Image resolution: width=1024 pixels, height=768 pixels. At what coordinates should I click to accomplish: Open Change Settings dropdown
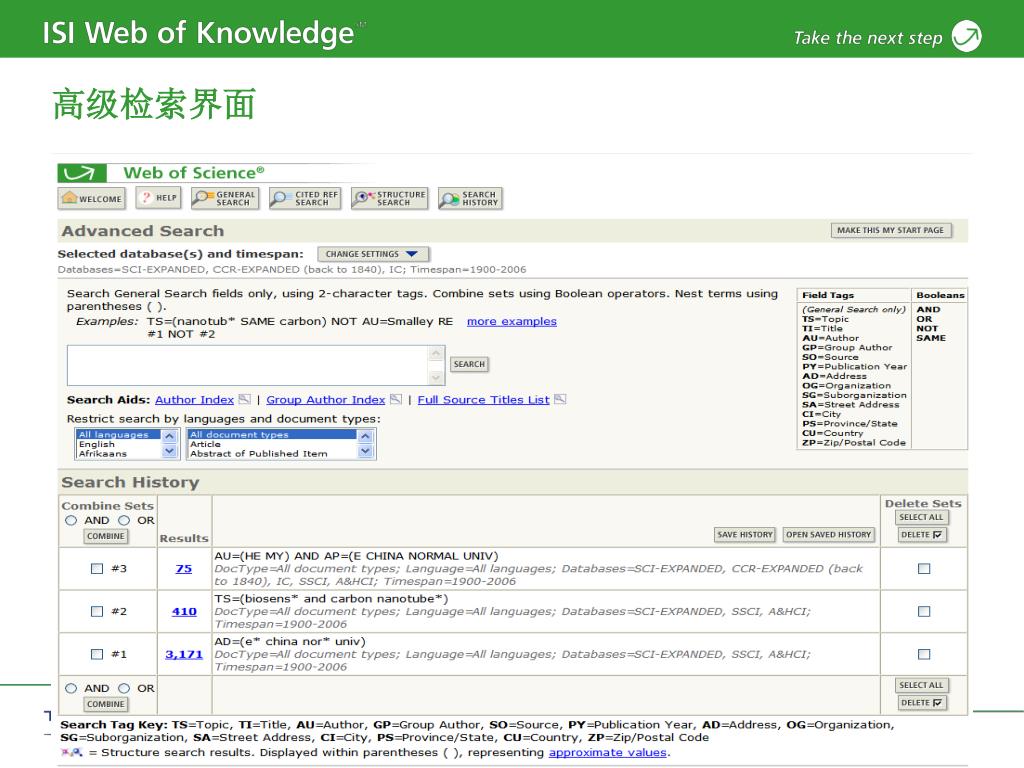point(373,254)
